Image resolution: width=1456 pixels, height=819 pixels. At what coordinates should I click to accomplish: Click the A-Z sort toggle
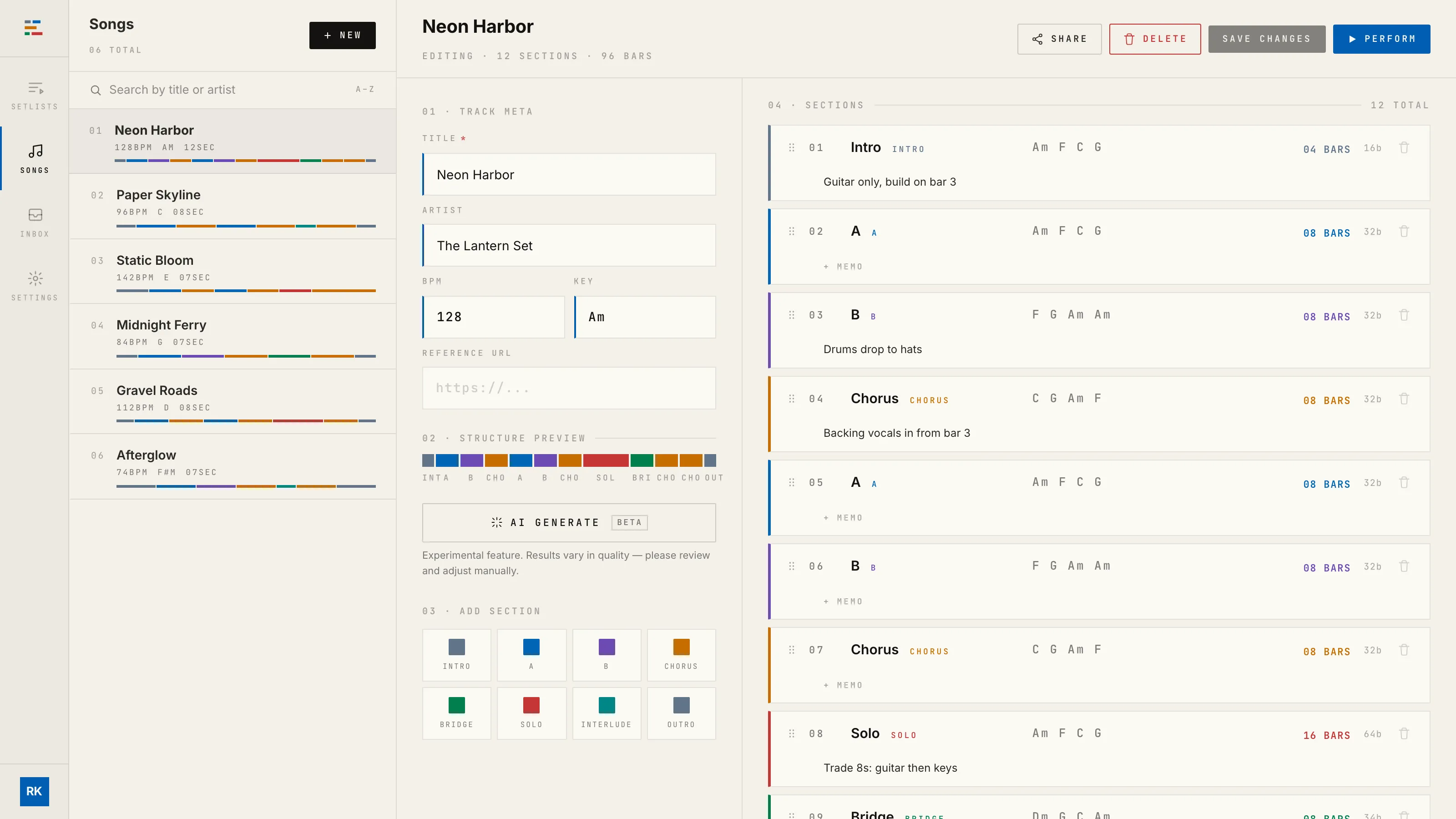coord(364,89)
